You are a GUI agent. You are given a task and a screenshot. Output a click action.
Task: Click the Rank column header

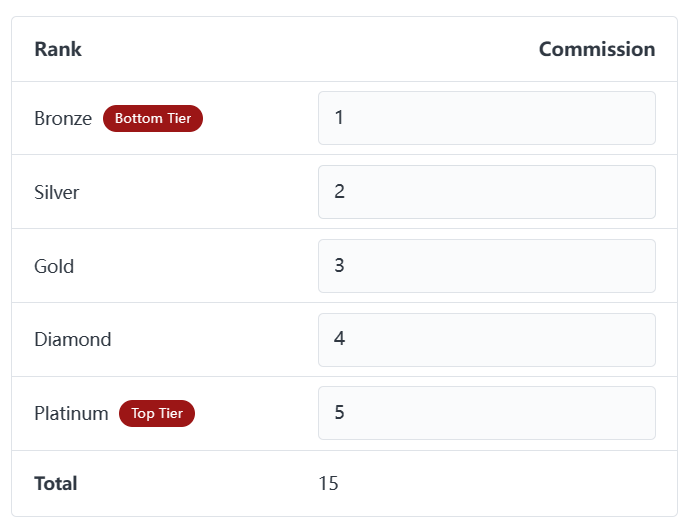pyautogui.click(x=58, y=49)
